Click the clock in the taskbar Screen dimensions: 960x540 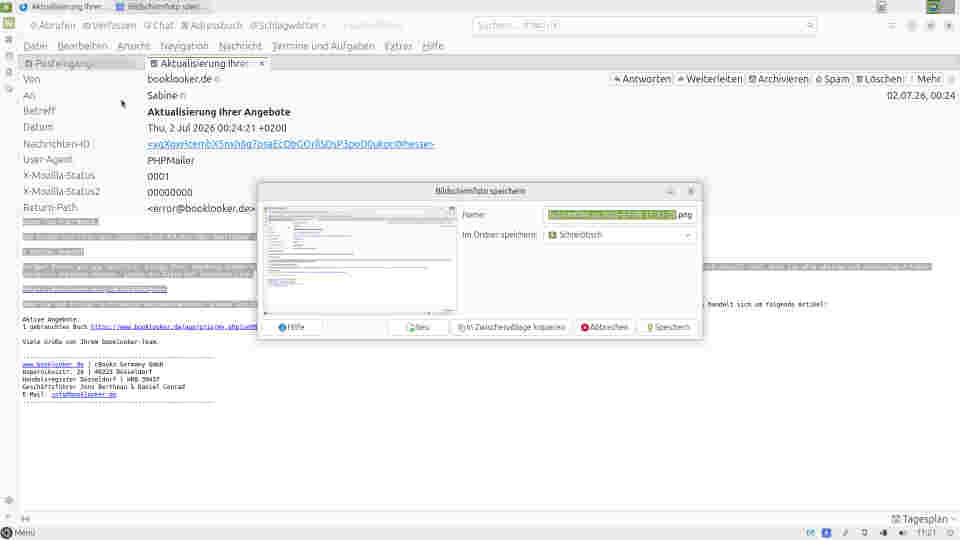coord(926,533)
